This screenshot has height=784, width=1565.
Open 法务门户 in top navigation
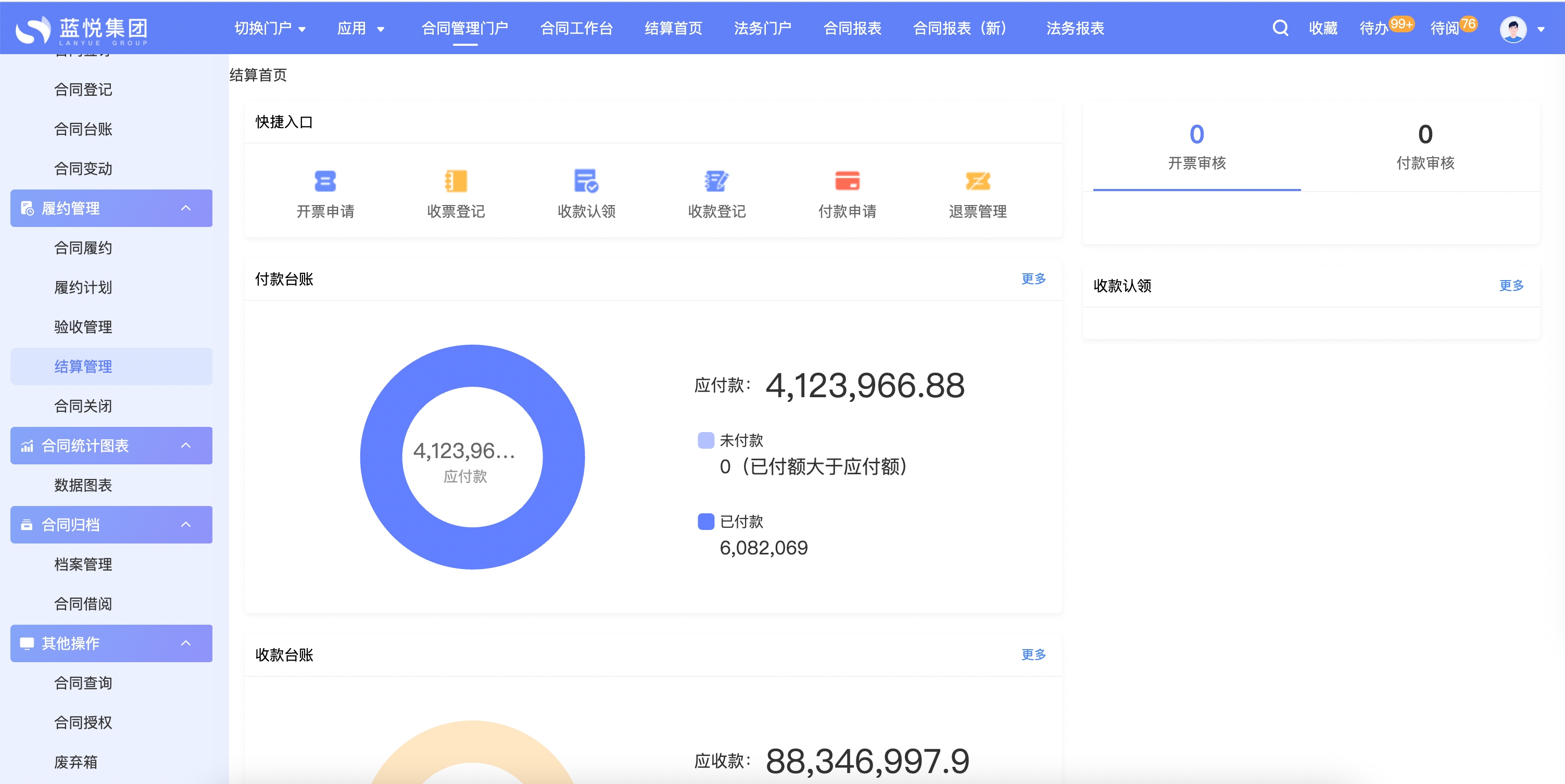pos(762,29)
